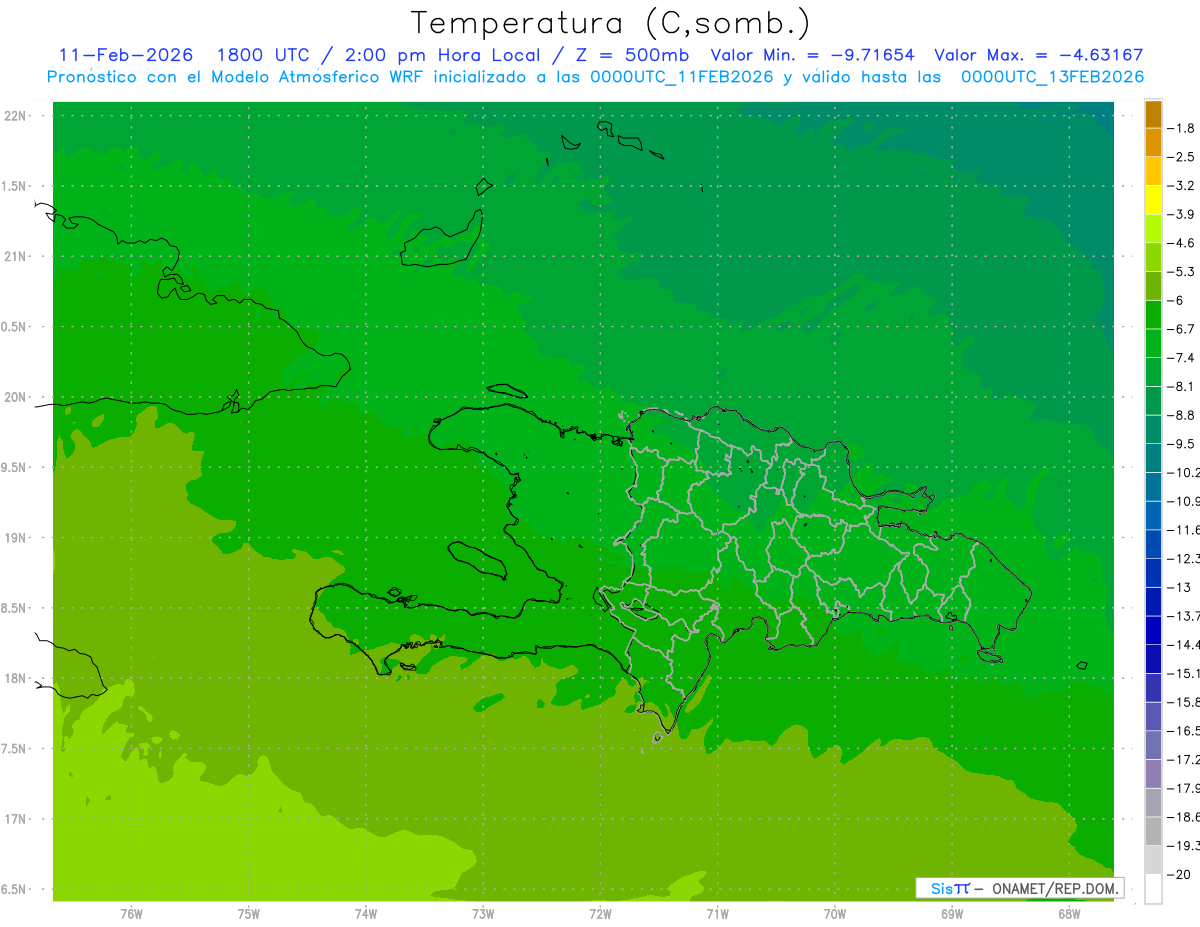Viewport: 1200px width, 927px height.
Task: Click the '74W' longitude axis label
Action: tap(366, 913)
